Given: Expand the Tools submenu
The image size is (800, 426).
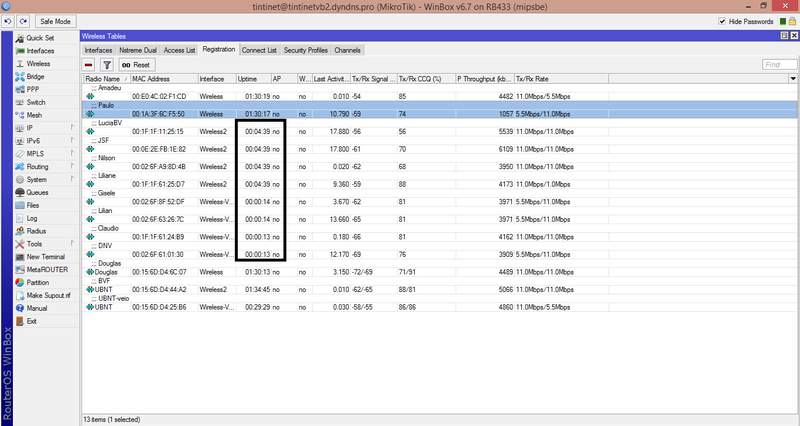Looking at the screenshot, I should (x=72, y=244).
